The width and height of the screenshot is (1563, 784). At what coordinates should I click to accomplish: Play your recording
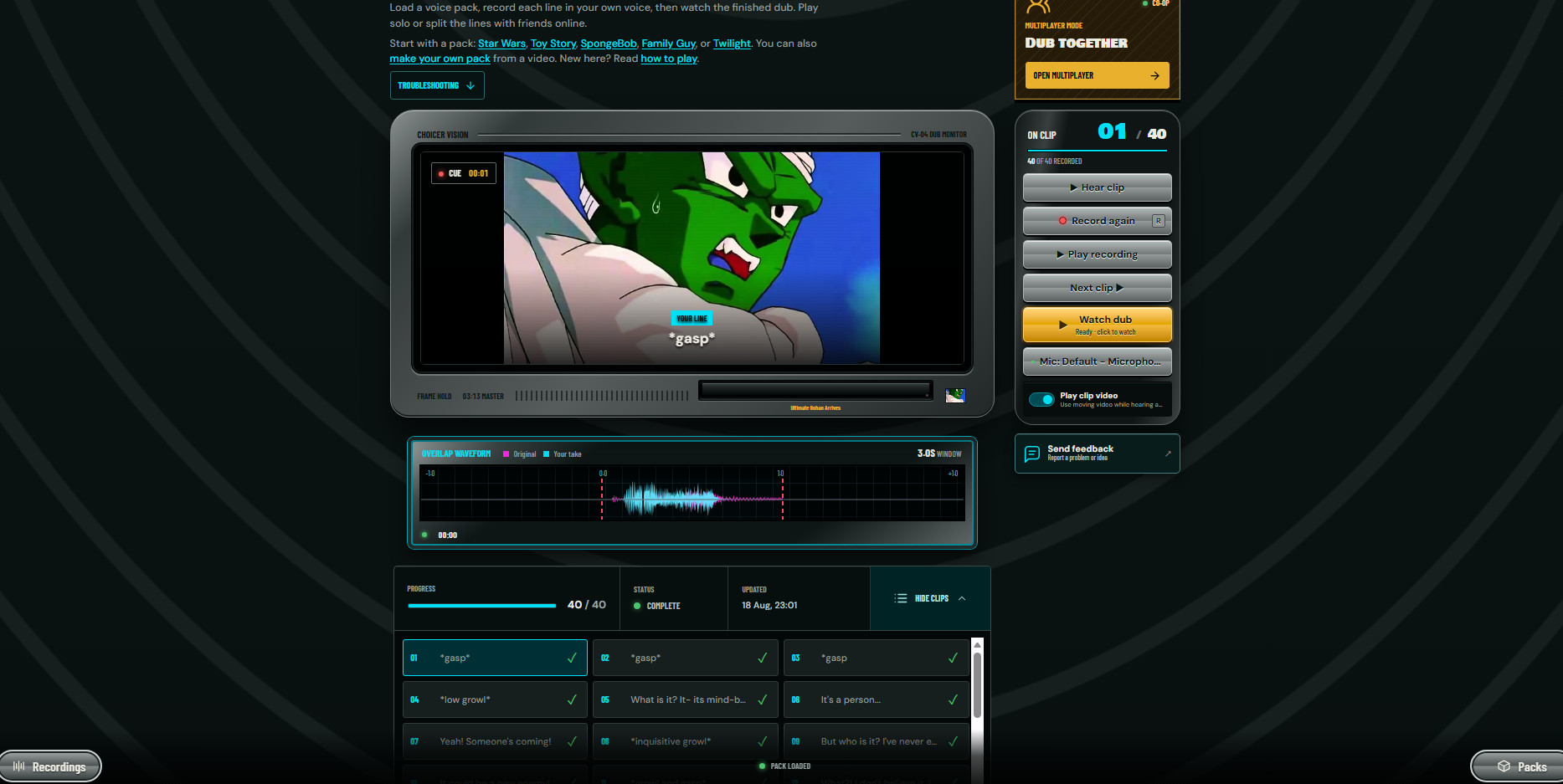tap(1097, 254)
